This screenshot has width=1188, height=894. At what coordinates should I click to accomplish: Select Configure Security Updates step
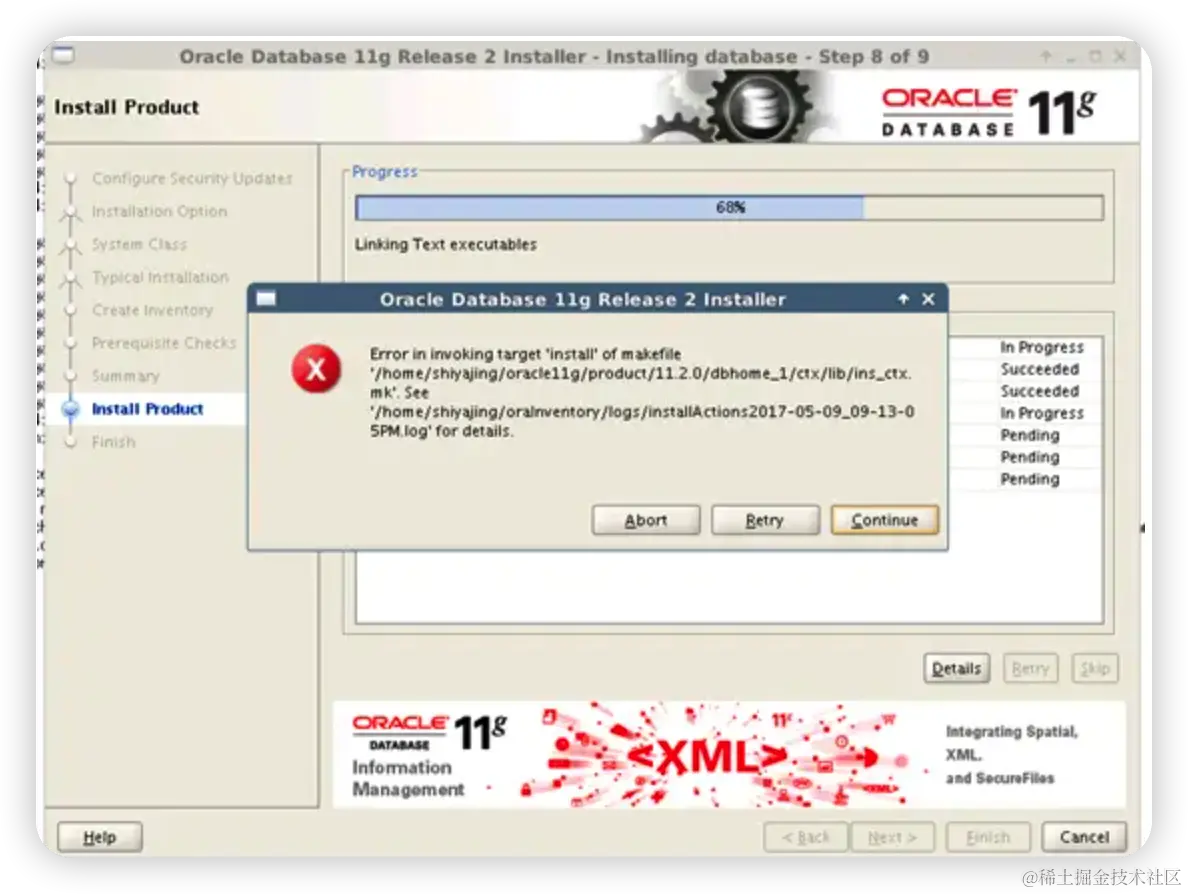pyautogui.click(x=192, y=178)
